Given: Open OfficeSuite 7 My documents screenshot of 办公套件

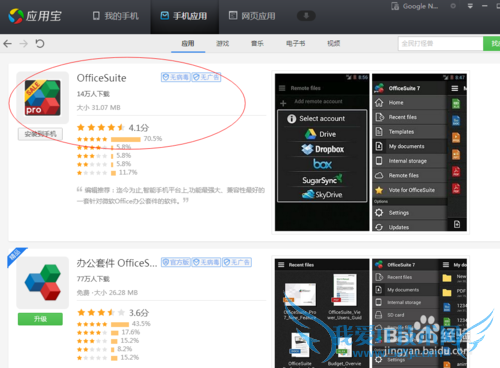Looking at the screenshot, I should coord(419,313).
